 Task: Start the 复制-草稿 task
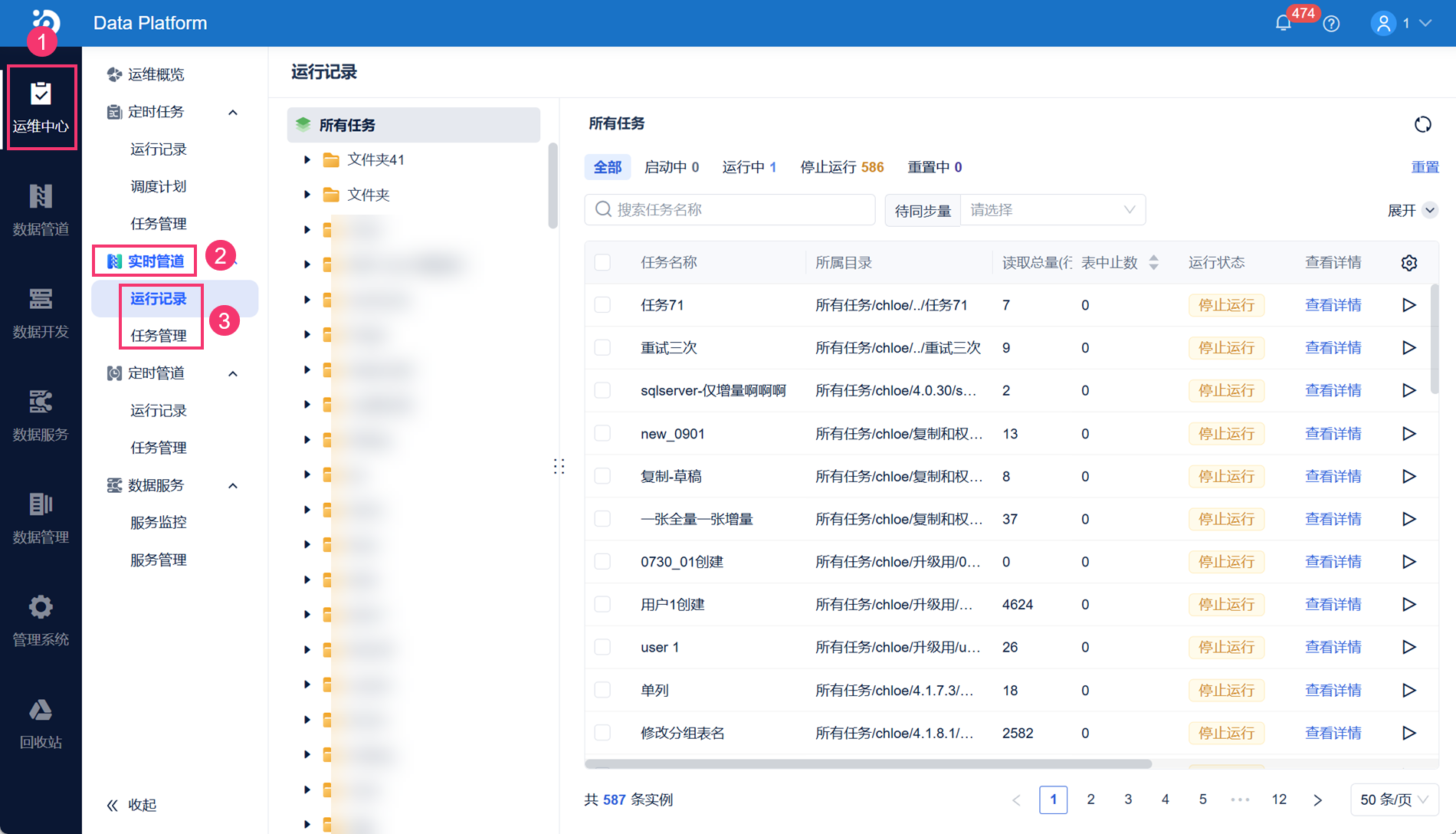point(1408,476)
